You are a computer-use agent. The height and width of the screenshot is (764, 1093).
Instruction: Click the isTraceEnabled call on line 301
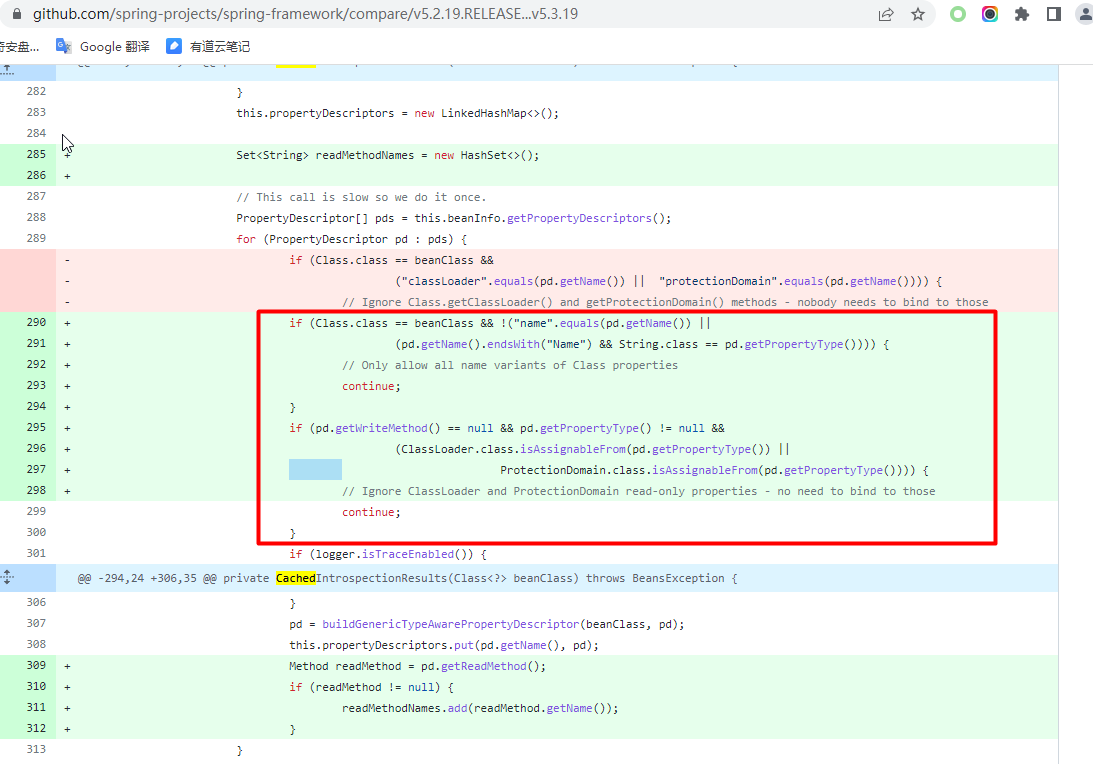[407, 554]
